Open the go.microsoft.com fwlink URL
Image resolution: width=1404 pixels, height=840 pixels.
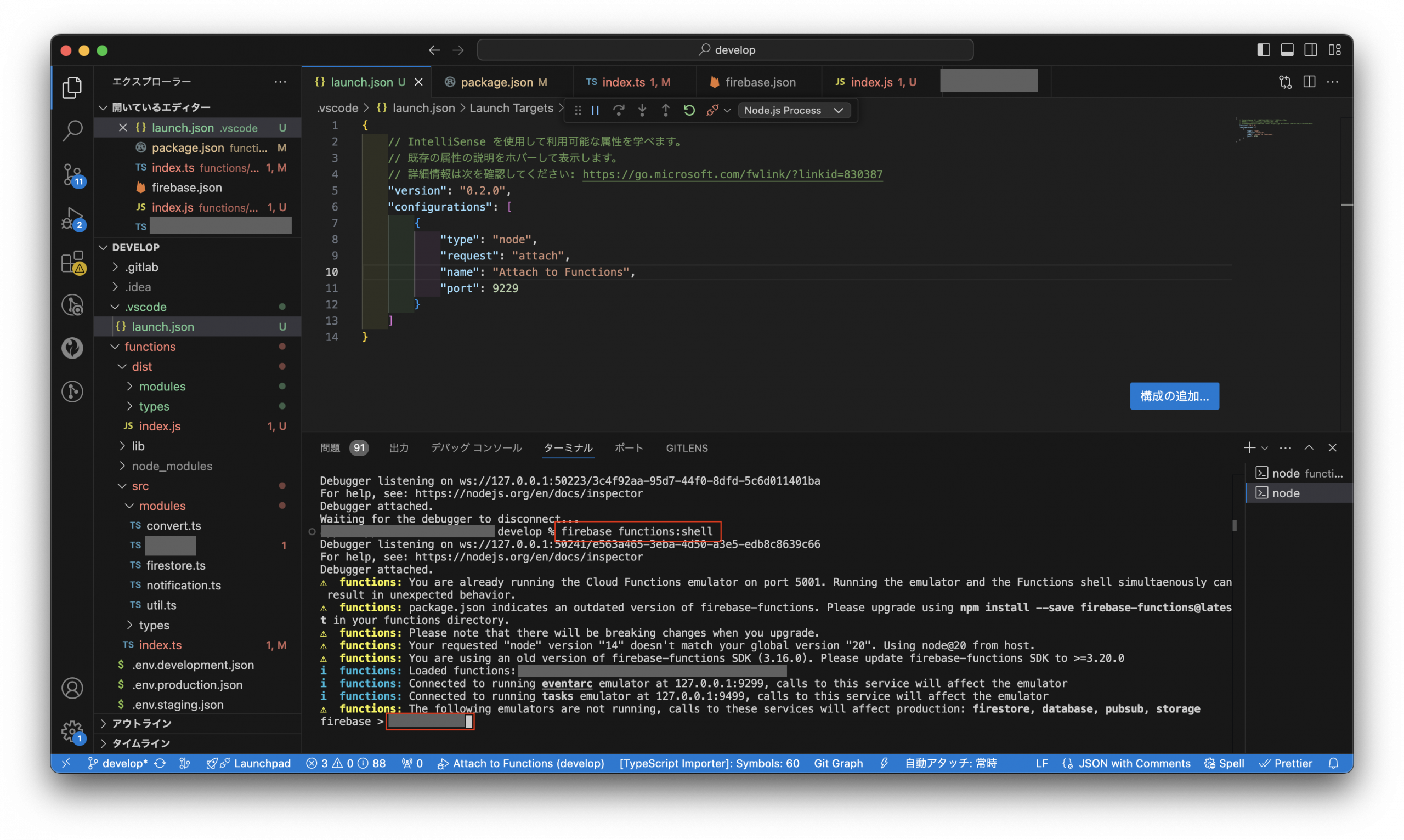732,174
